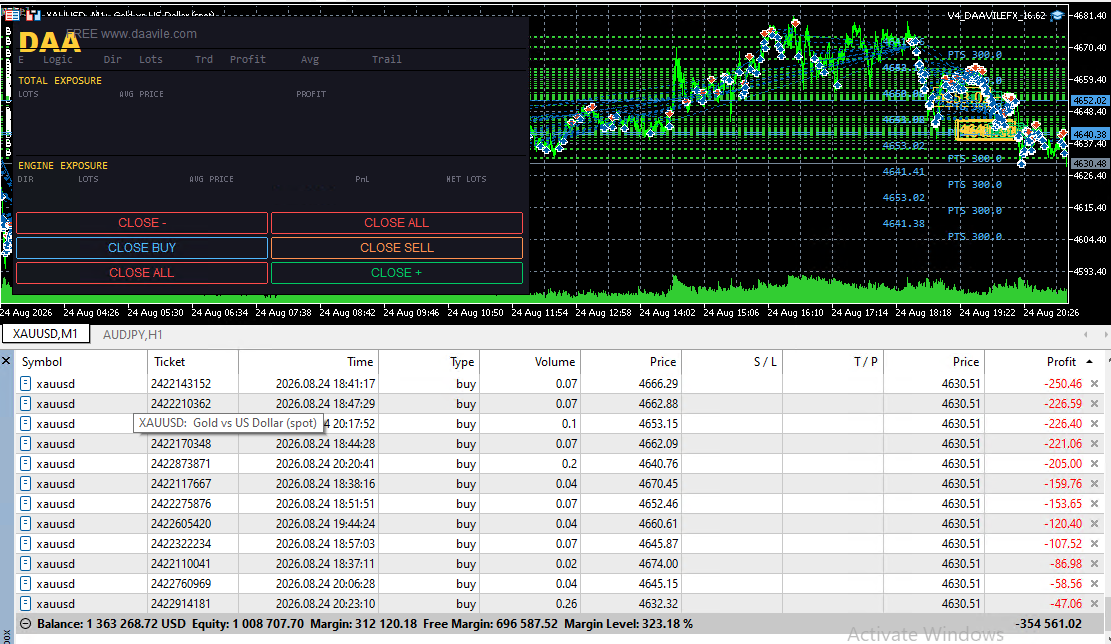
Task: Switch to the AUDJPY,H1 chart tab
Action: tap(132, 334)
